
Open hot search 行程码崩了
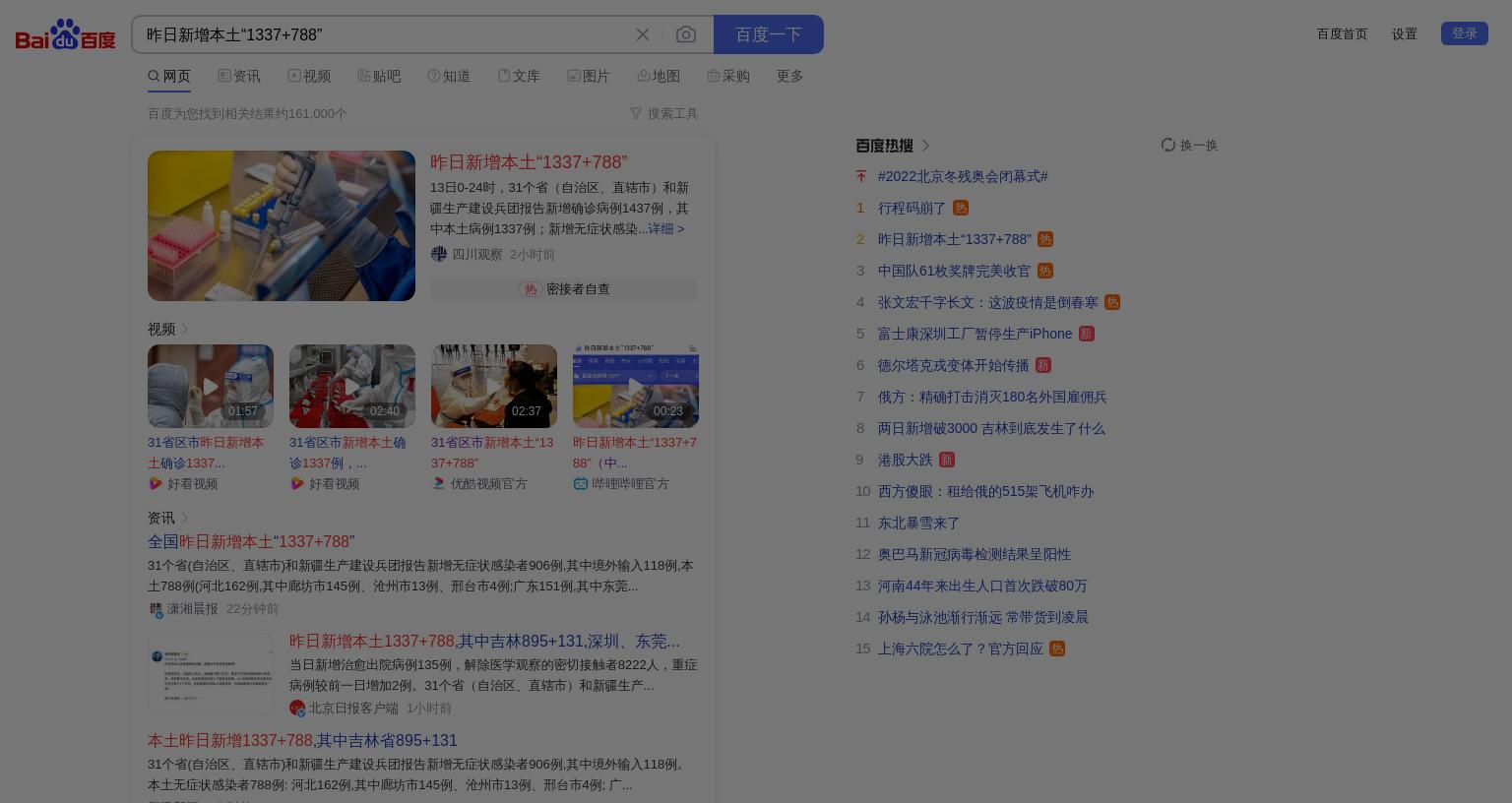[912, 208]
